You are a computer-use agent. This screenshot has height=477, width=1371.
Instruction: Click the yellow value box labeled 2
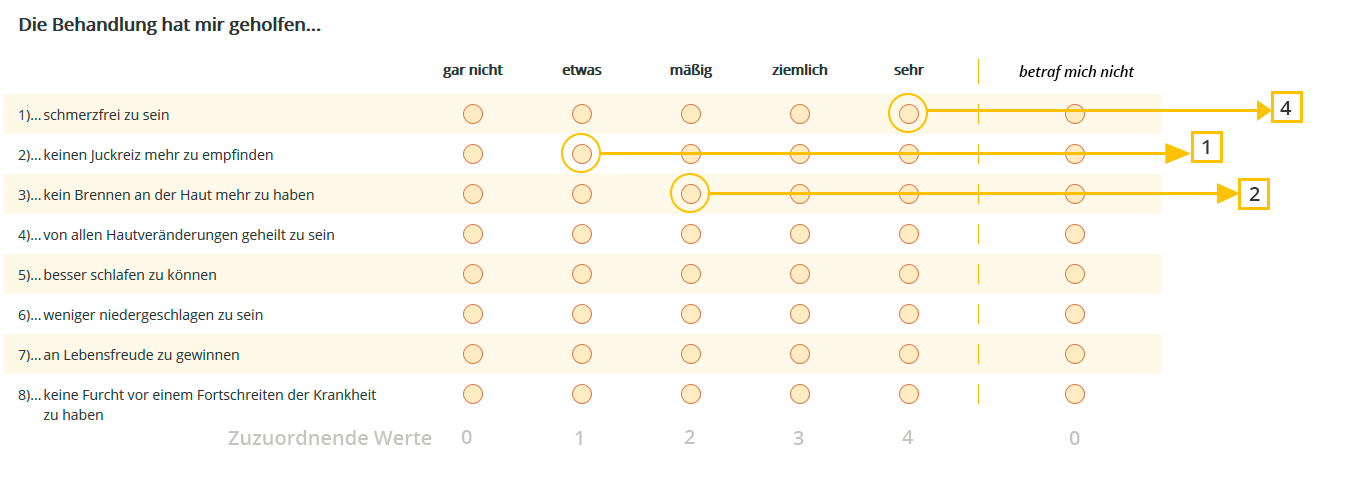coord(1254,193)
